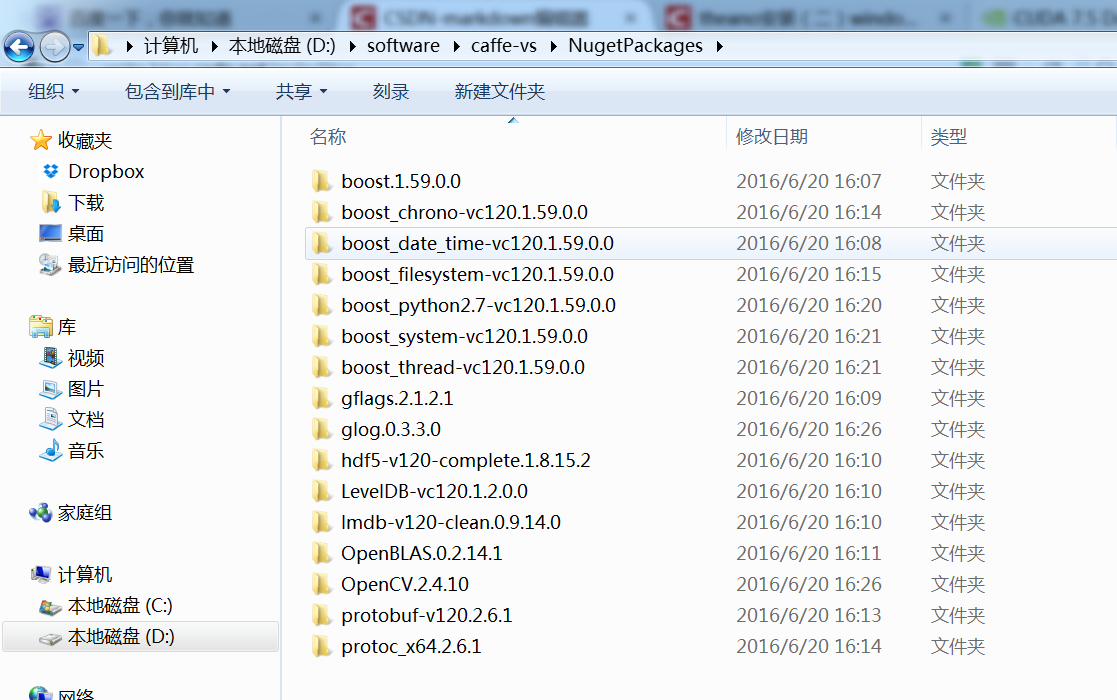
Task: Sort files by 修改日期 column header
Action: [x=772, y=137]
